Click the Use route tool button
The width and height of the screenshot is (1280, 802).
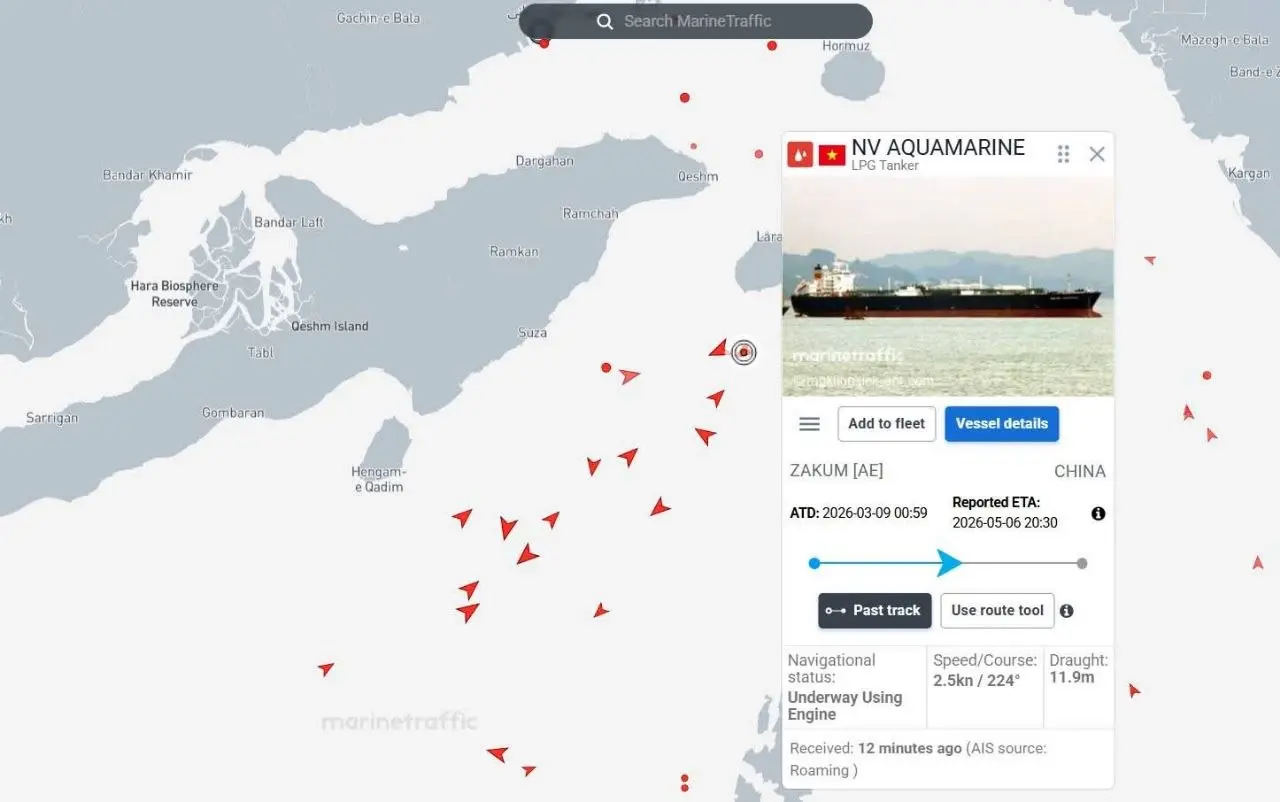pos(997,611)
